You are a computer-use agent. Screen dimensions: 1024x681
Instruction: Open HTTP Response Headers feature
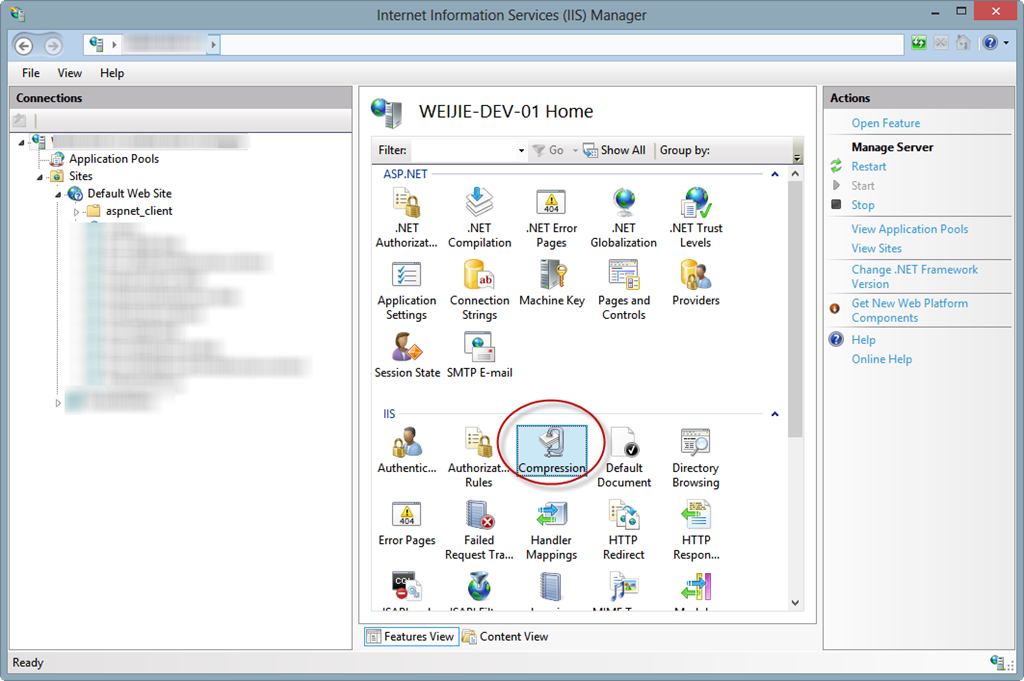pyautogui.click(x=696, y=530)
